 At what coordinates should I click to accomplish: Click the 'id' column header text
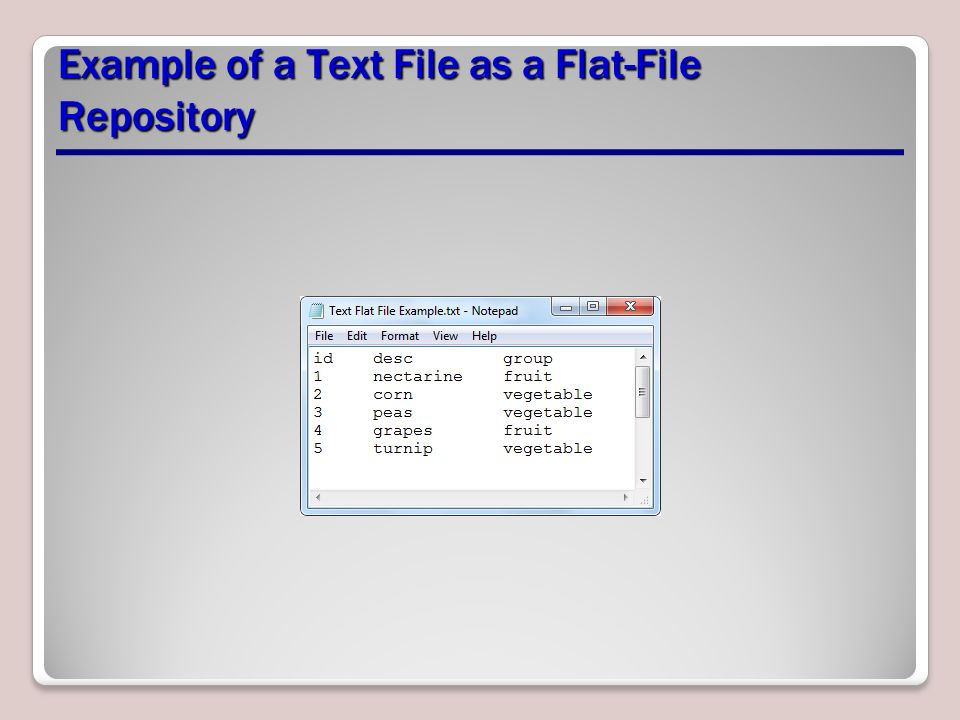tap(323, 358)
